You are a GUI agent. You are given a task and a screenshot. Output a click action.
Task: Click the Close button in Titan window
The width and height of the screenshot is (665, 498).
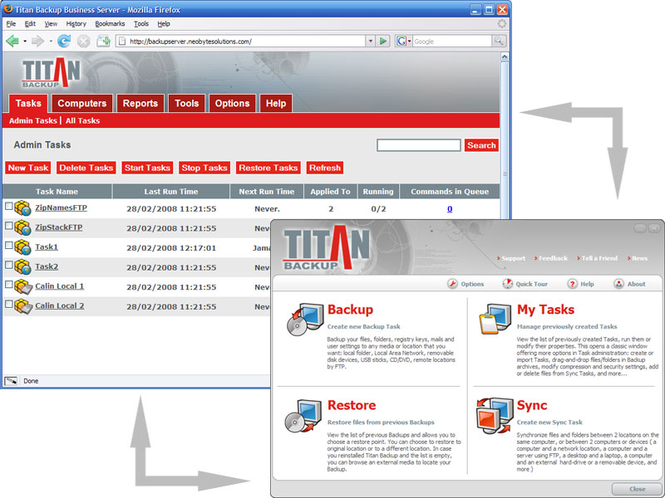click(x=637, y=489)
